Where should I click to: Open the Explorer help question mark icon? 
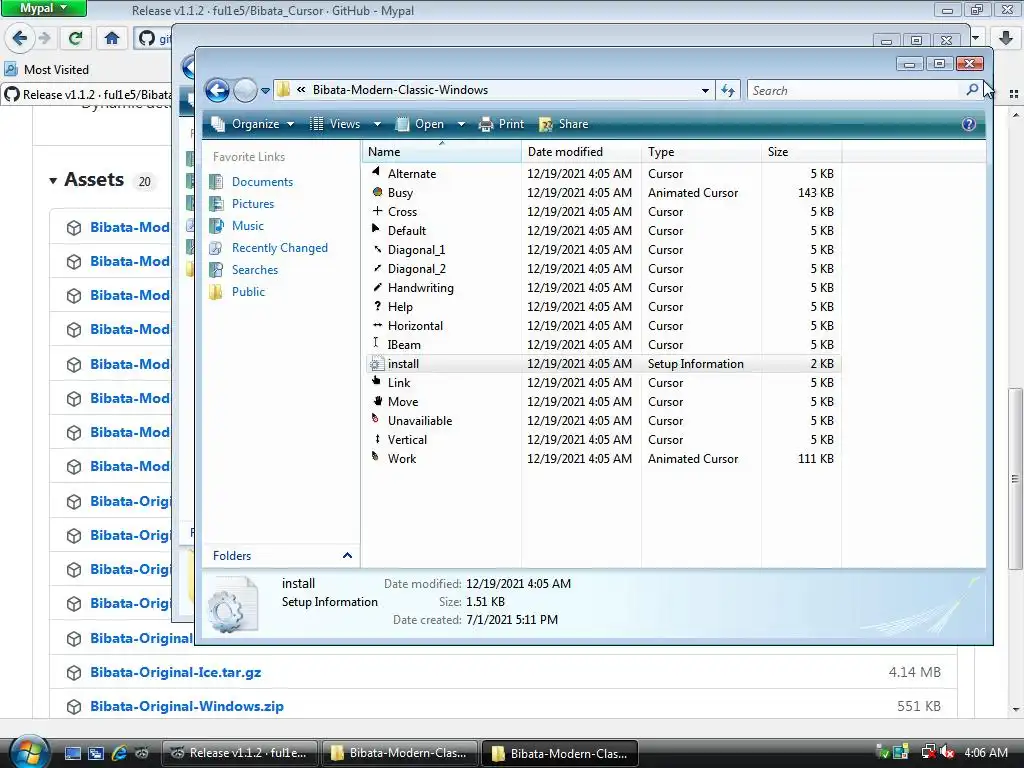(968, 124)
